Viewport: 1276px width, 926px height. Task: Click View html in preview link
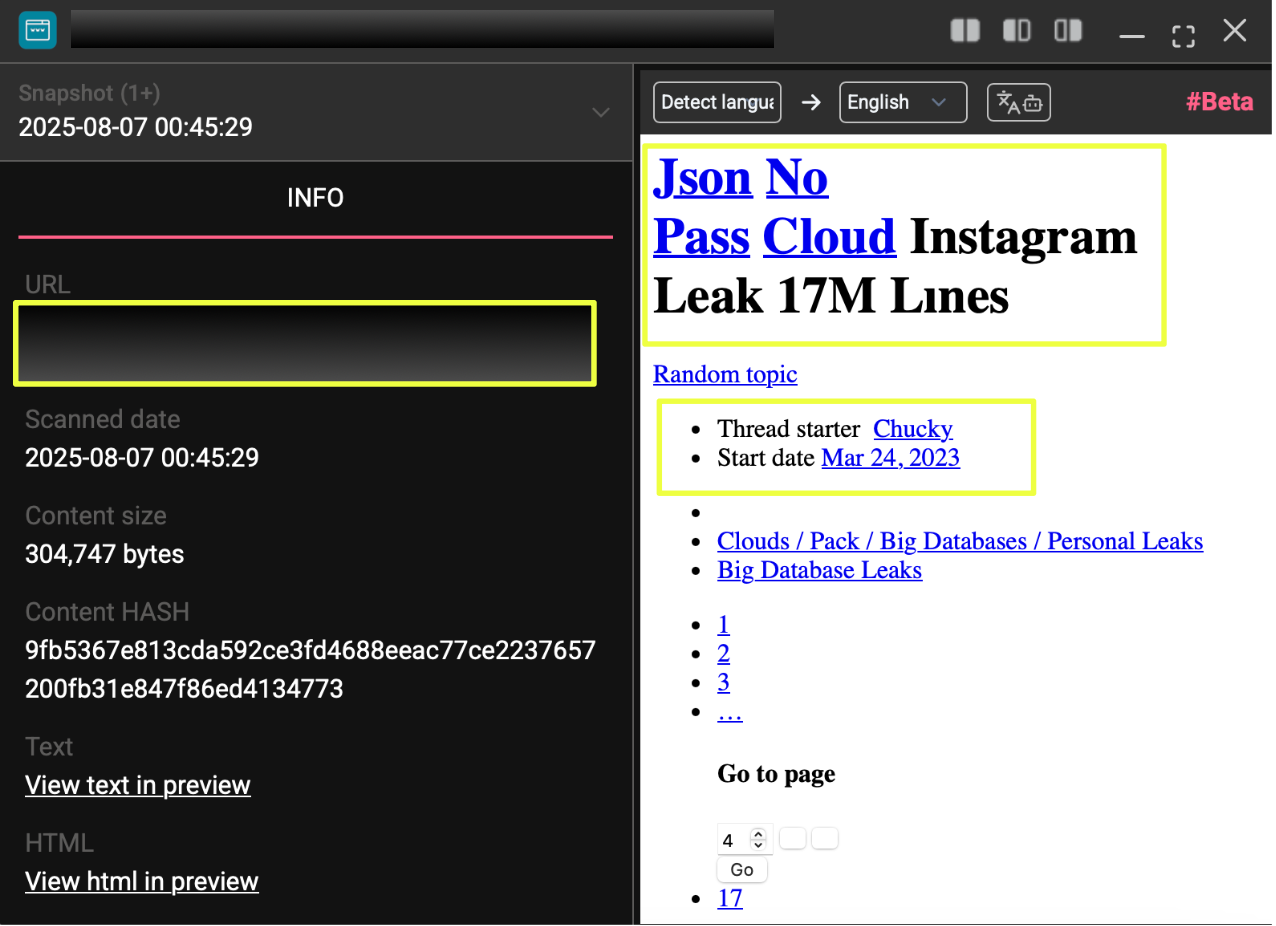pyautogui.click(x=141, y=881)
